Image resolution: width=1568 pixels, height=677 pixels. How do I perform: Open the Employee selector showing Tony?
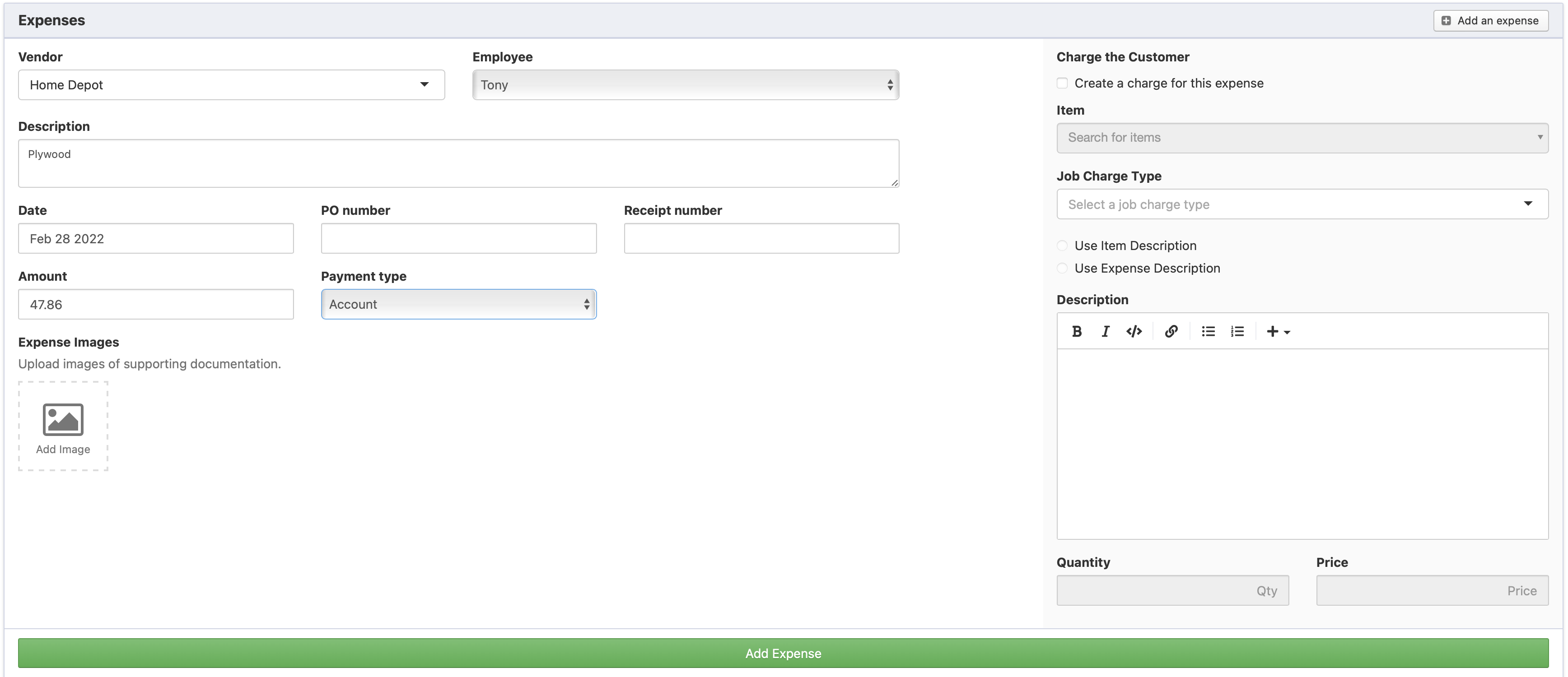[x=686, y=85]
